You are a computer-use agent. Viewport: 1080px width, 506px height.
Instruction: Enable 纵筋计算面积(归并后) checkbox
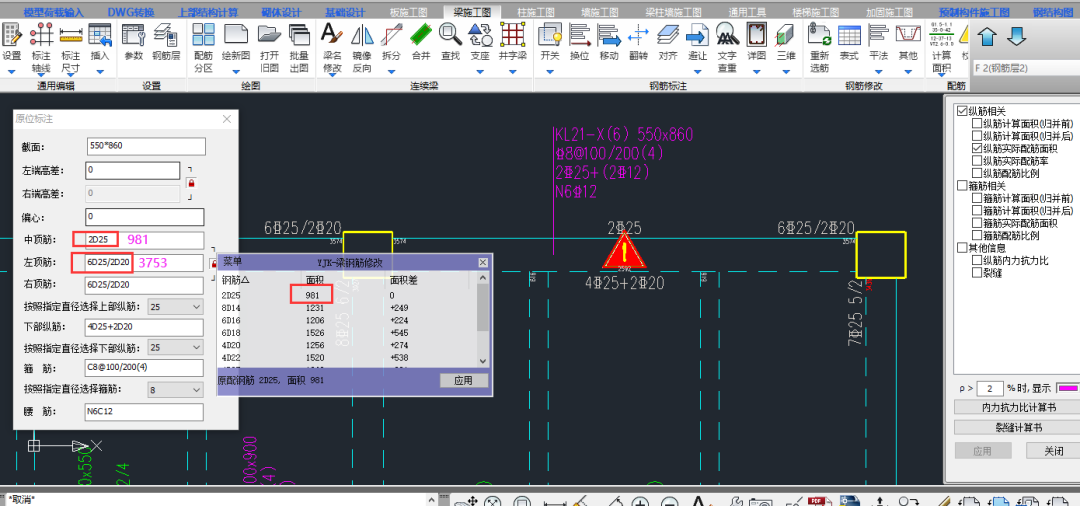[x=977, y=136]
